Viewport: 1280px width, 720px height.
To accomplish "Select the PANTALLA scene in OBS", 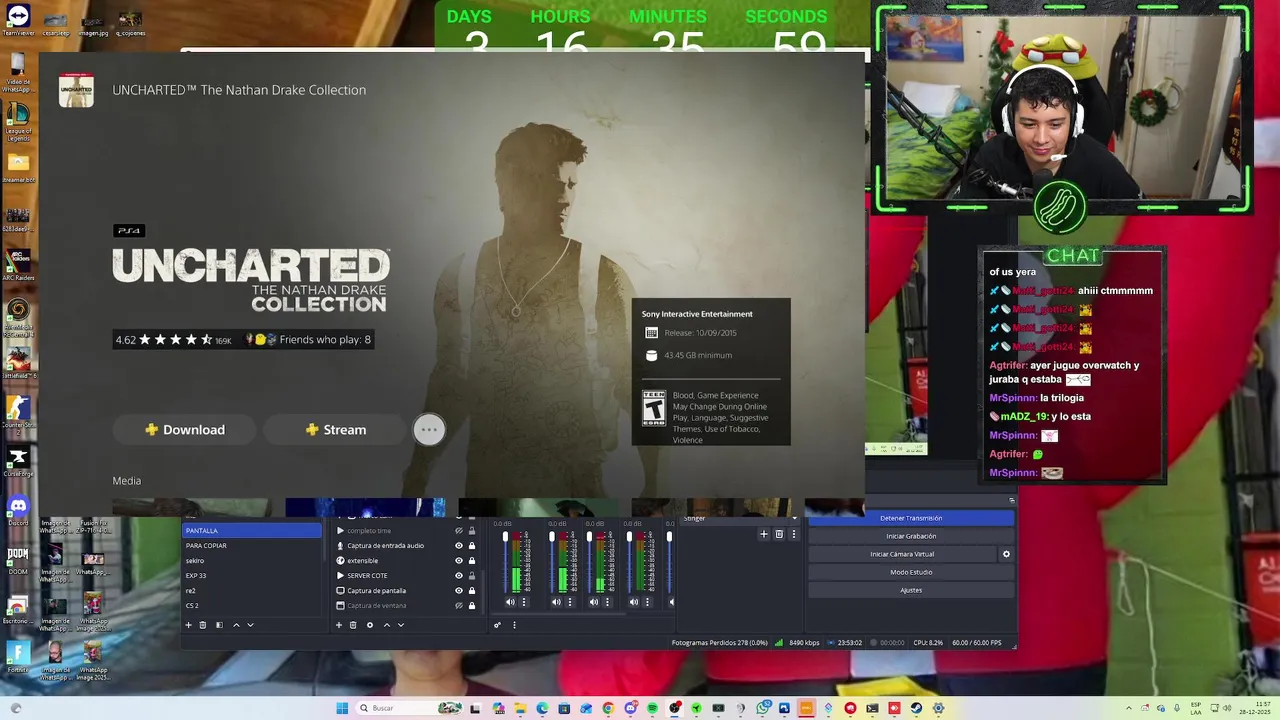I will pos(252,531).
